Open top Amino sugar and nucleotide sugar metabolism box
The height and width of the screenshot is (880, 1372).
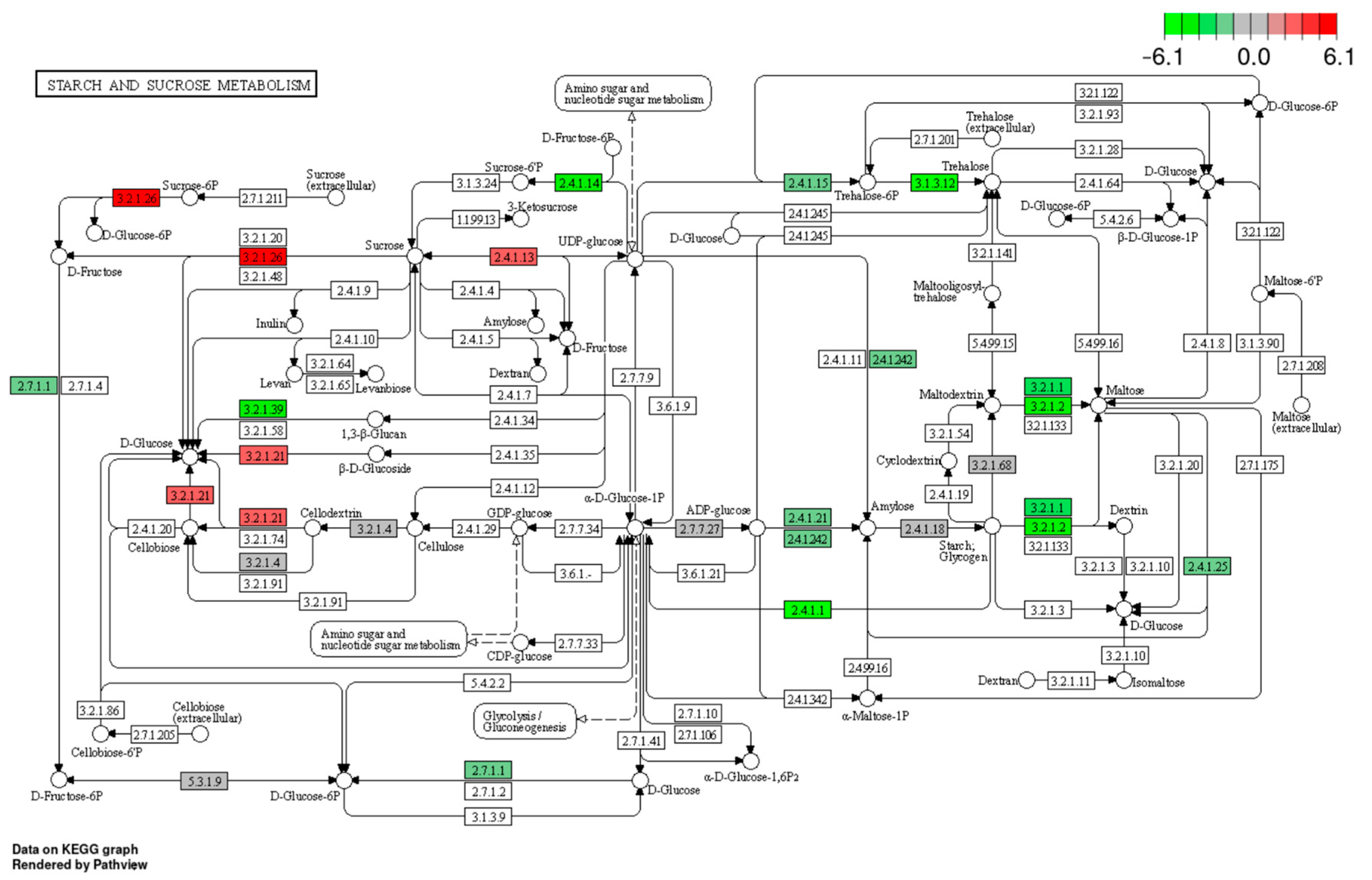(632, 94)
